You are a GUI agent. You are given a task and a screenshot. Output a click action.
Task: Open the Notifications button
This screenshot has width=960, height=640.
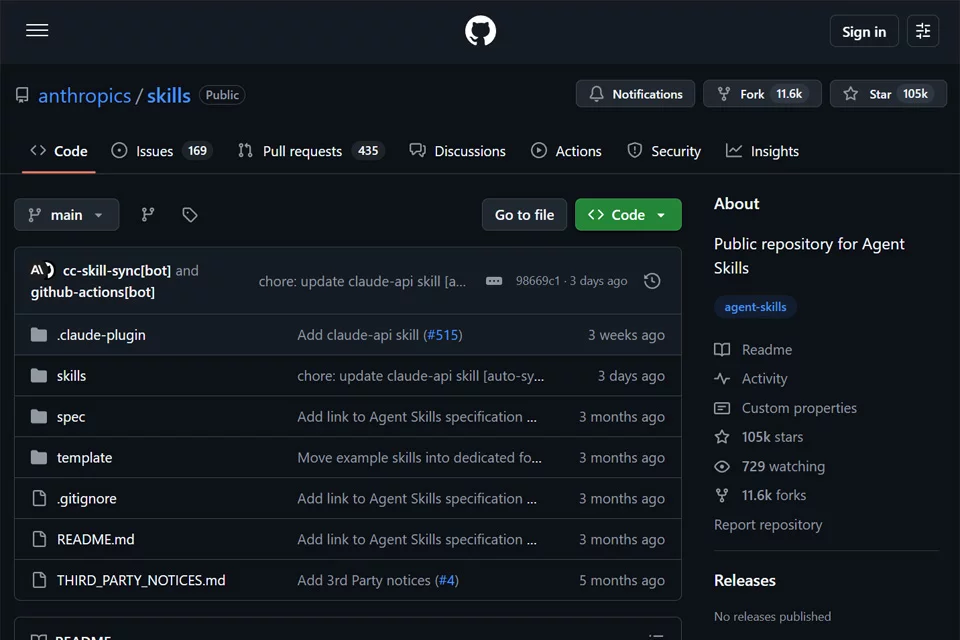[x=635, y=94]
